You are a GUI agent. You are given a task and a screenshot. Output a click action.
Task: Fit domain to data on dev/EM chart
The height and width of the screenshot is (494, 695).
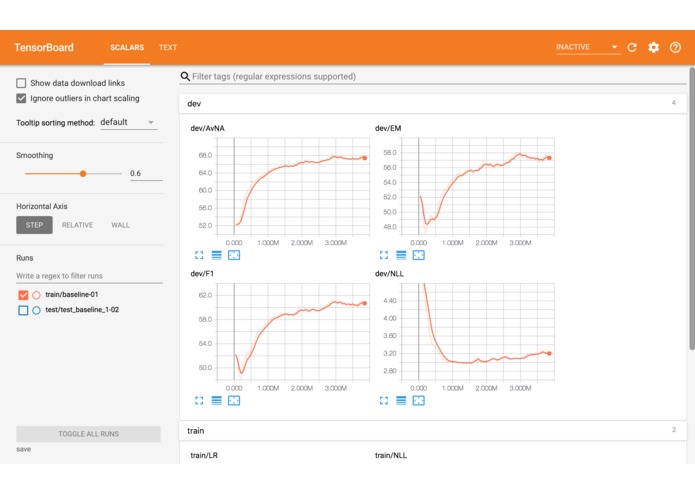point(418,255)
